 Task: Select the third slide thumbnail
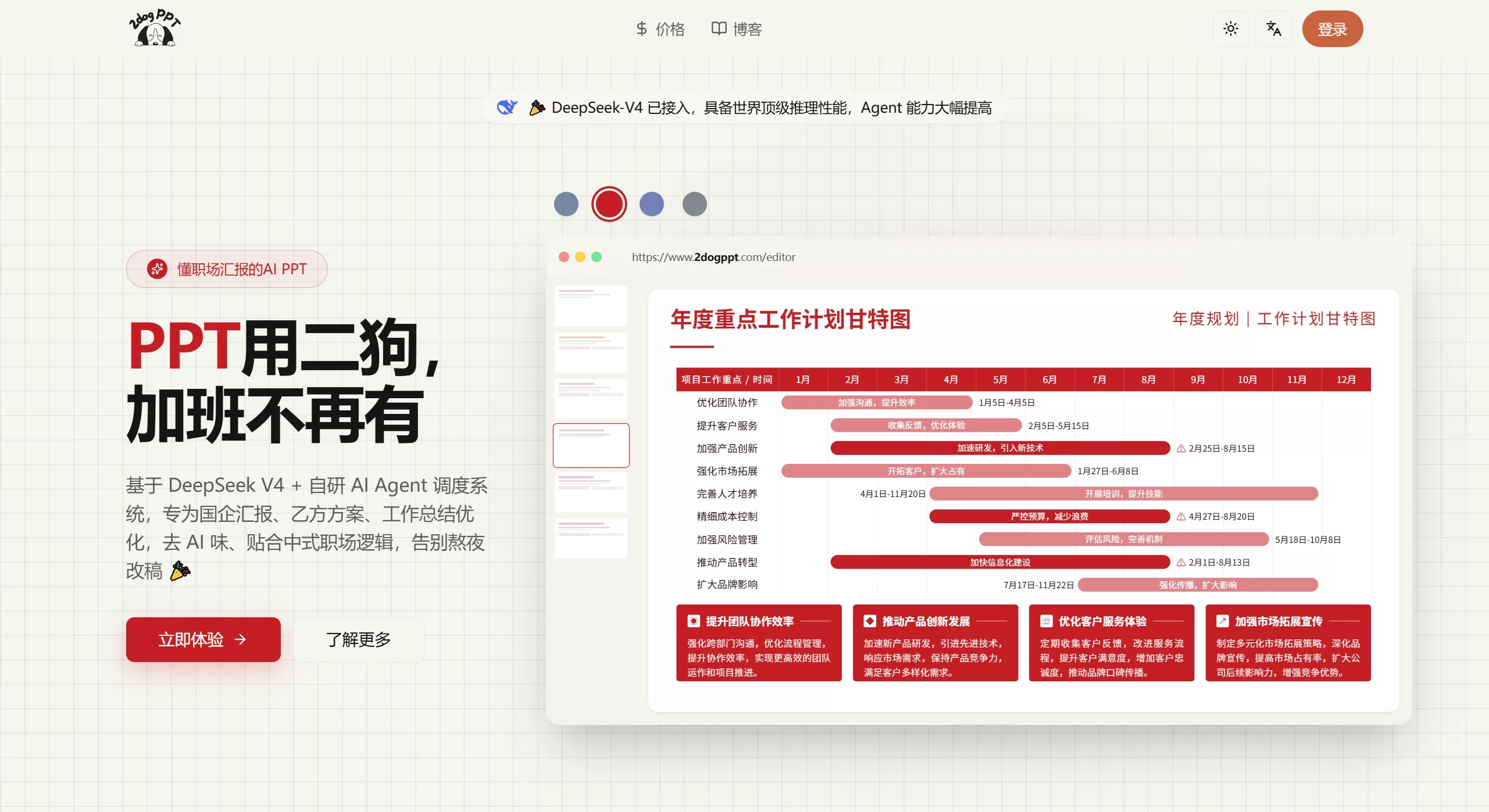pyautogui.click(x=591, y=399)
